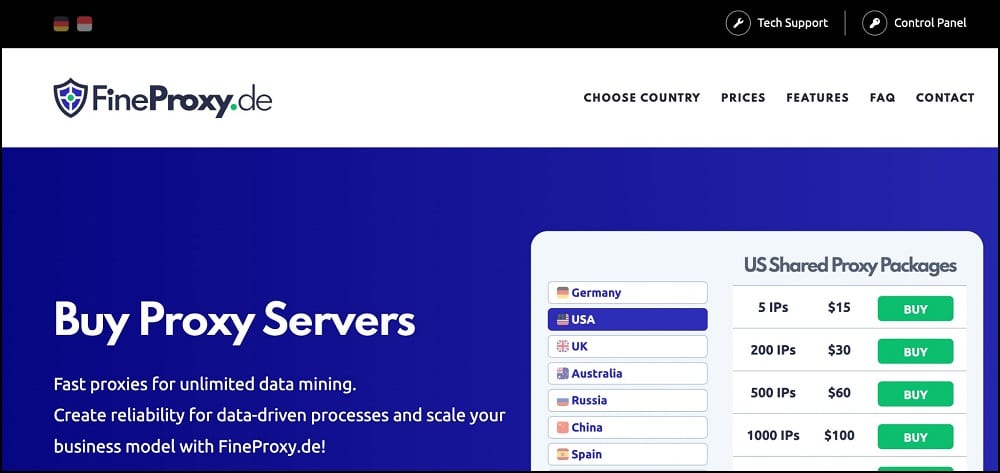This screenshot has height=473, width=1000.
Task: Click the Spain flag in the country list
Action: 562,454
